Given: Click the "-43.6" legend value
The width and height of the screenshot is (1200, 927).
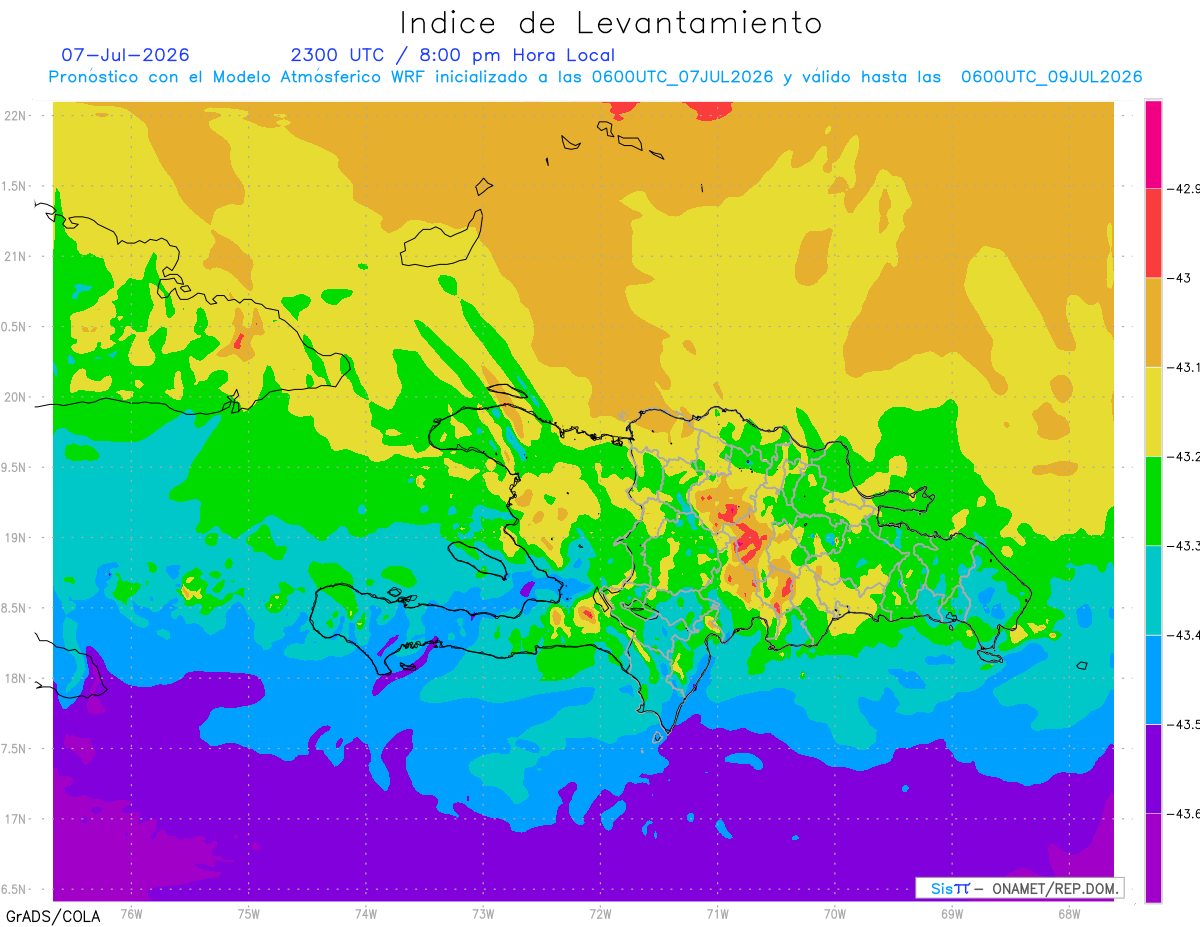Looking at the screenshot, I should click(x=1185, y=813).
